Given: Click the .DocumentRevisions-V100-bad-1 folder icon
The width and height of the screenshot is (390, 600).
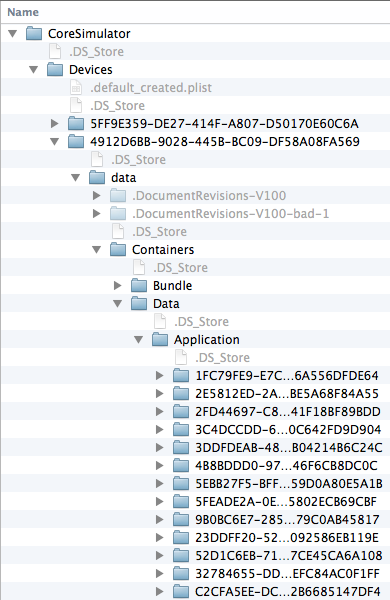Looking at the screenshot, I should 118,214.
